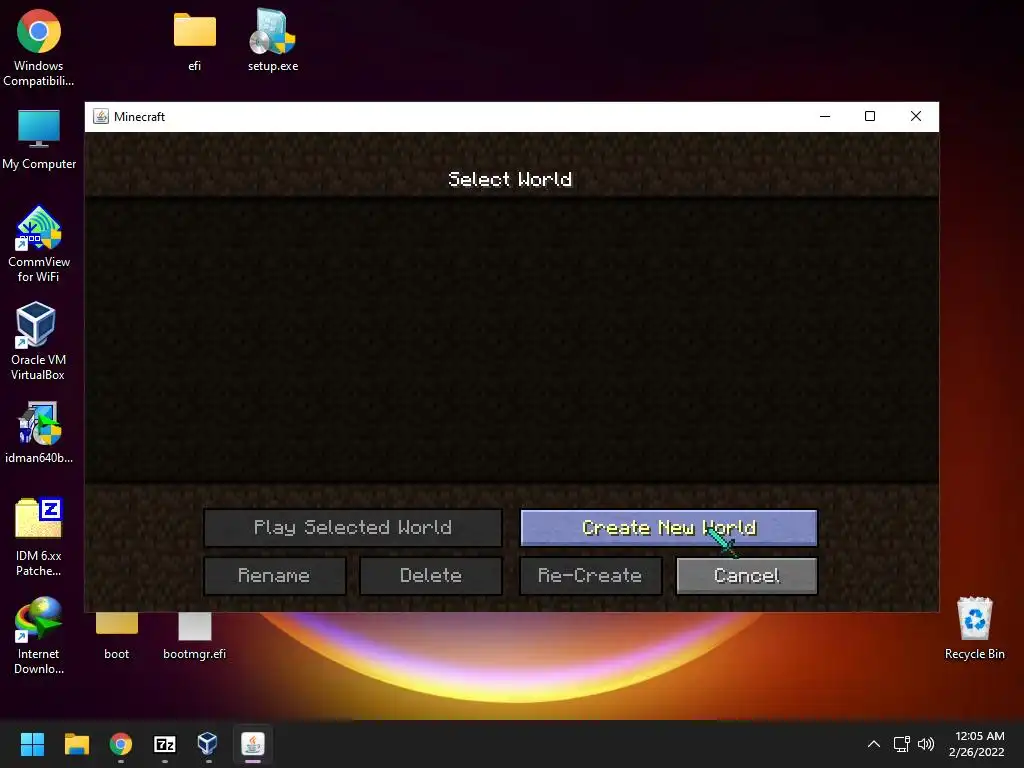Image resolution: width=1024 pixels, height=768 pixels.
Task: Select the CommView for WiFi shortcut
Action: (x=39, y=244)
